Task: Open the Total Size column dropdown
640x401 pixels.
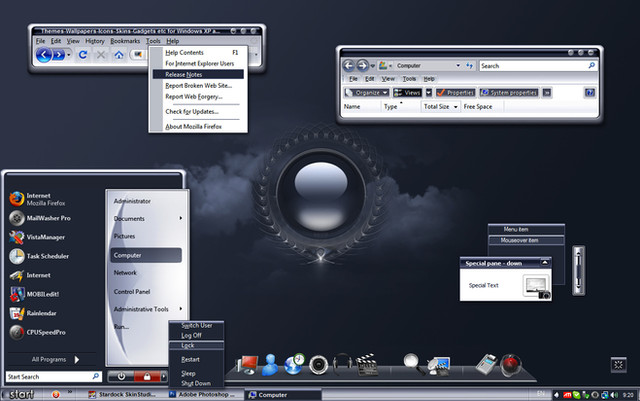Action: [x=456, y=107]
